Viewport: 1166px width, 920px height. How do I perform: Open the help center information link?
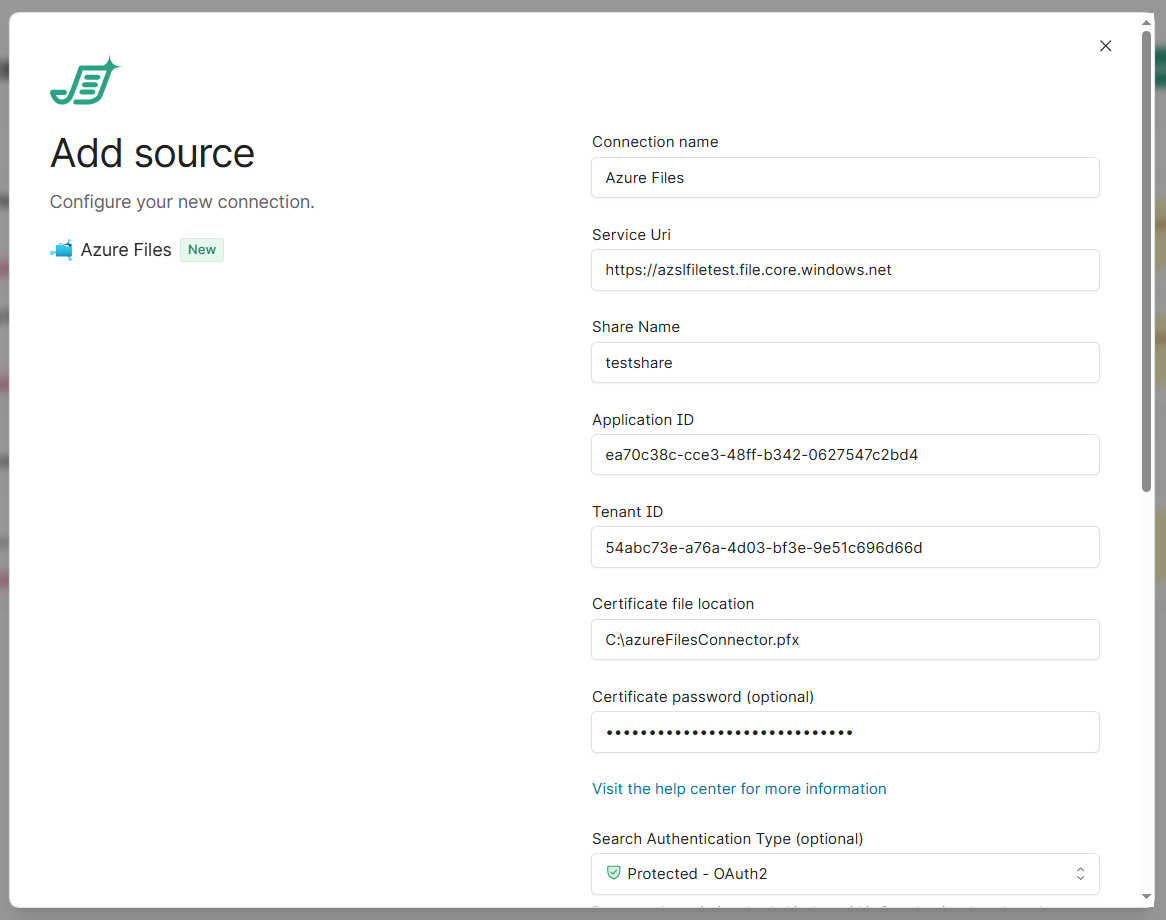click(739, 789)
